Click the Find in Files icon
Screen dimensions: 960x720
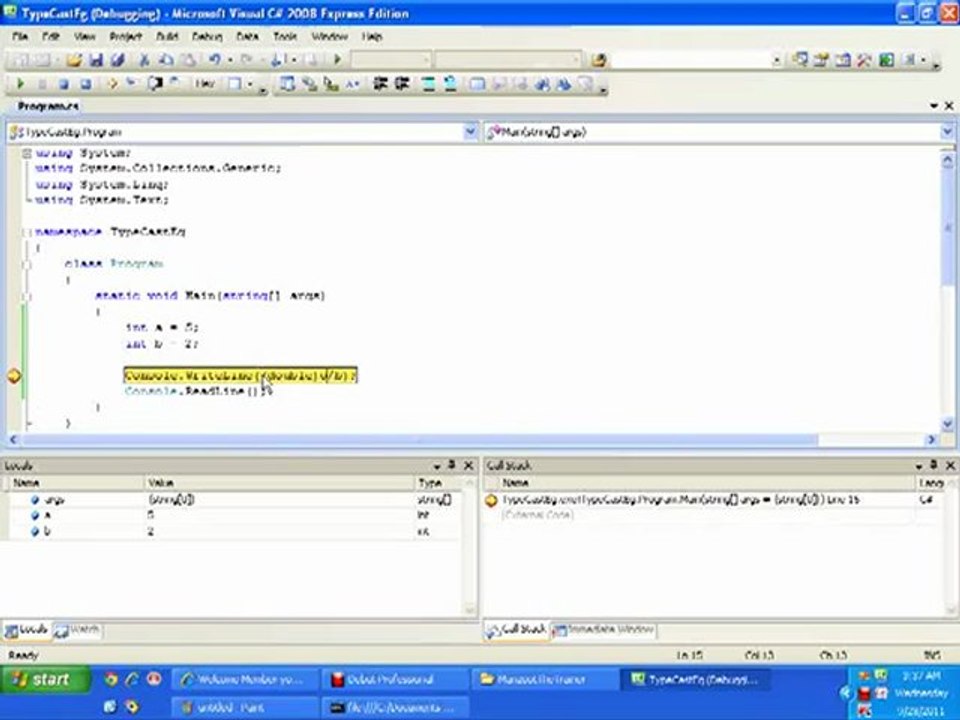[x=599, y=60]
